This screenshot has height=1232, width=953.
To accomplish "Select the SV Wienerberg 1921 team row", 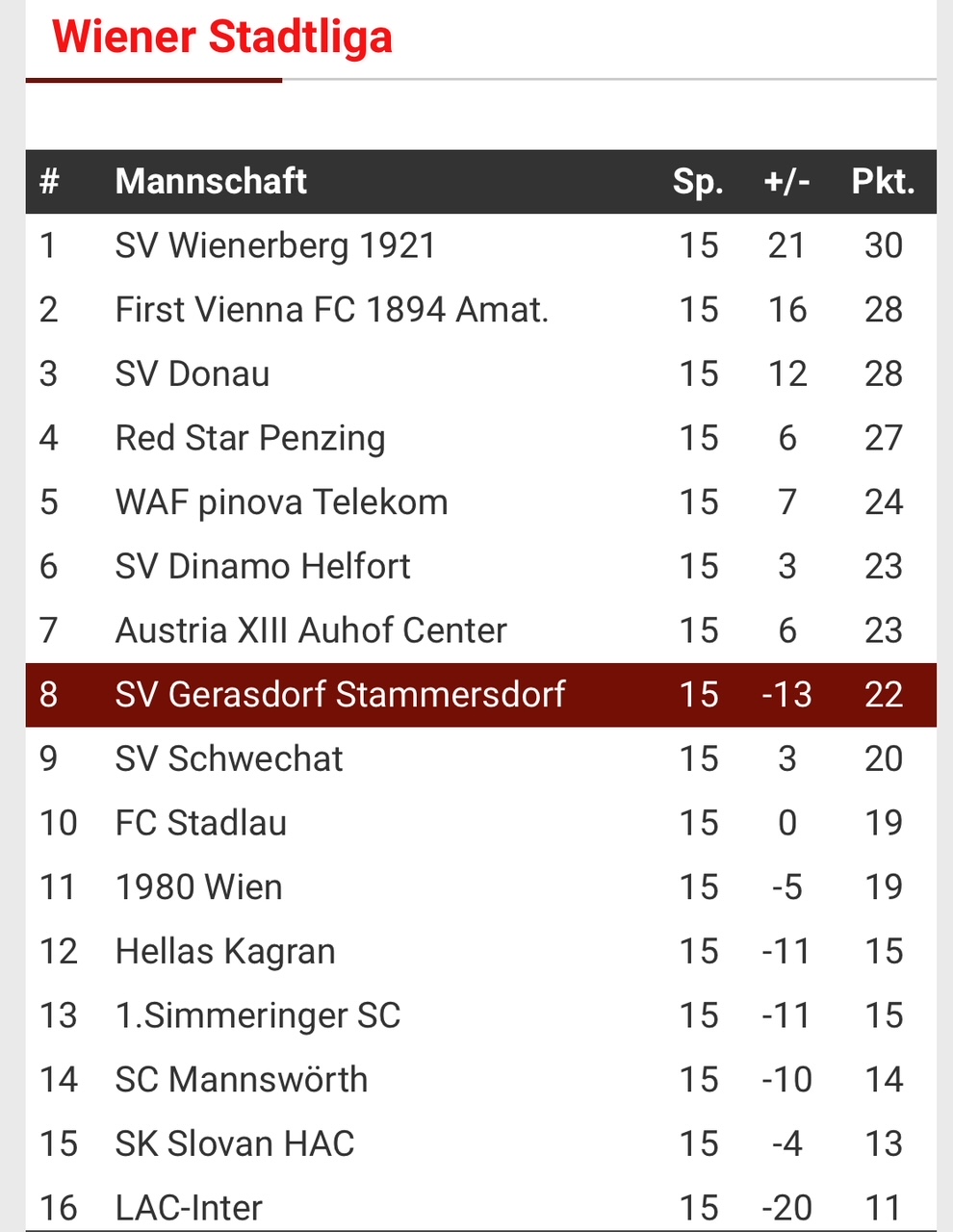I will pos(480,245).
